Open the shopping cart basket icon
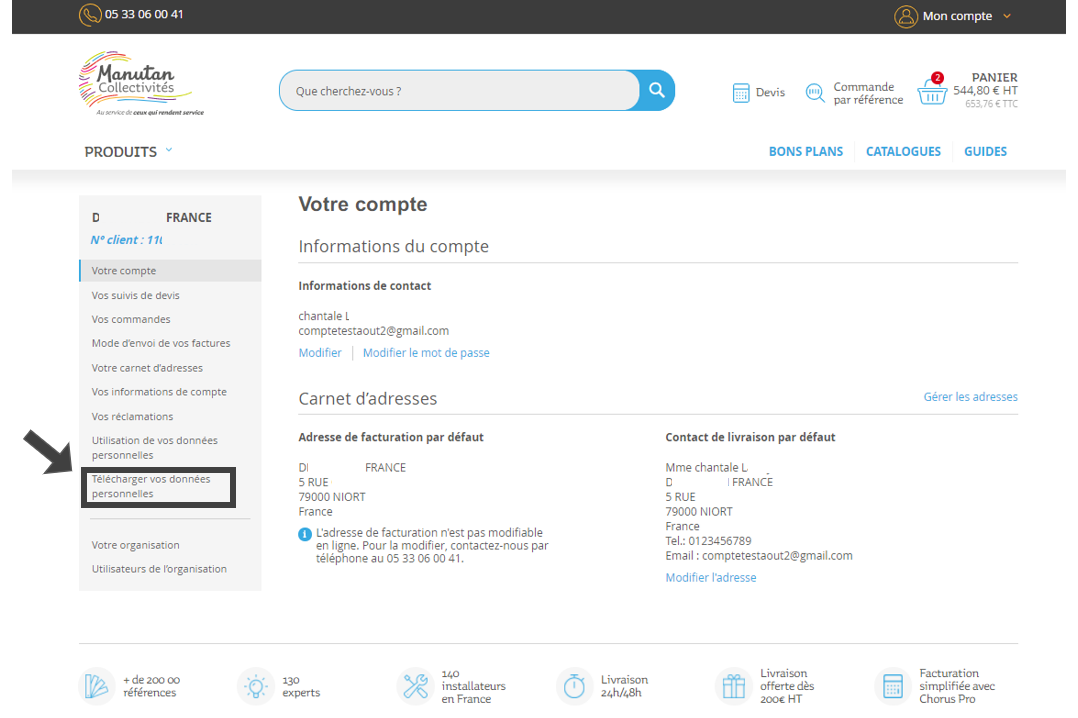Image resolution: width=1078 pixels, height=718 pixels. point(931,92)
